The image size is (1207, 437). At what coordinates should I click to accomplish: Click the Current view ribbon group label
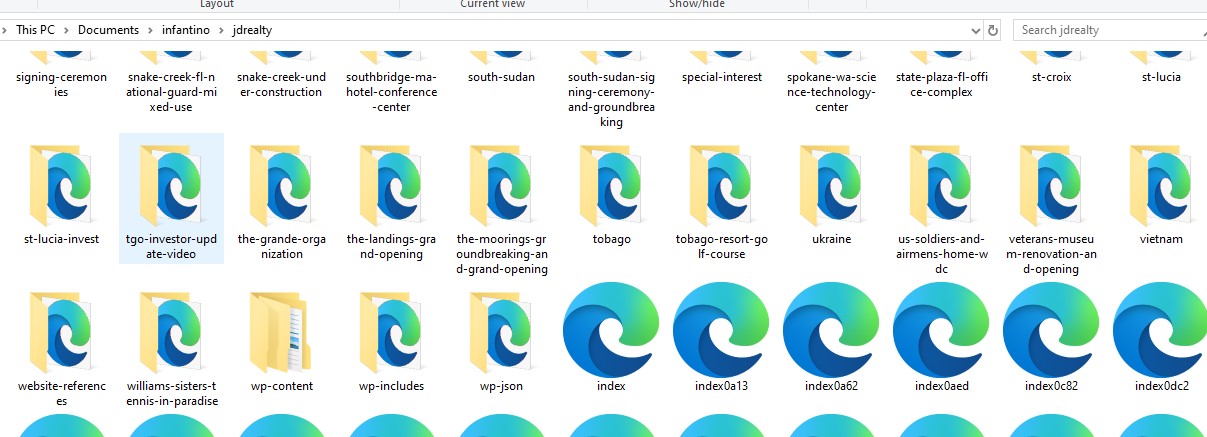[492, 5]
